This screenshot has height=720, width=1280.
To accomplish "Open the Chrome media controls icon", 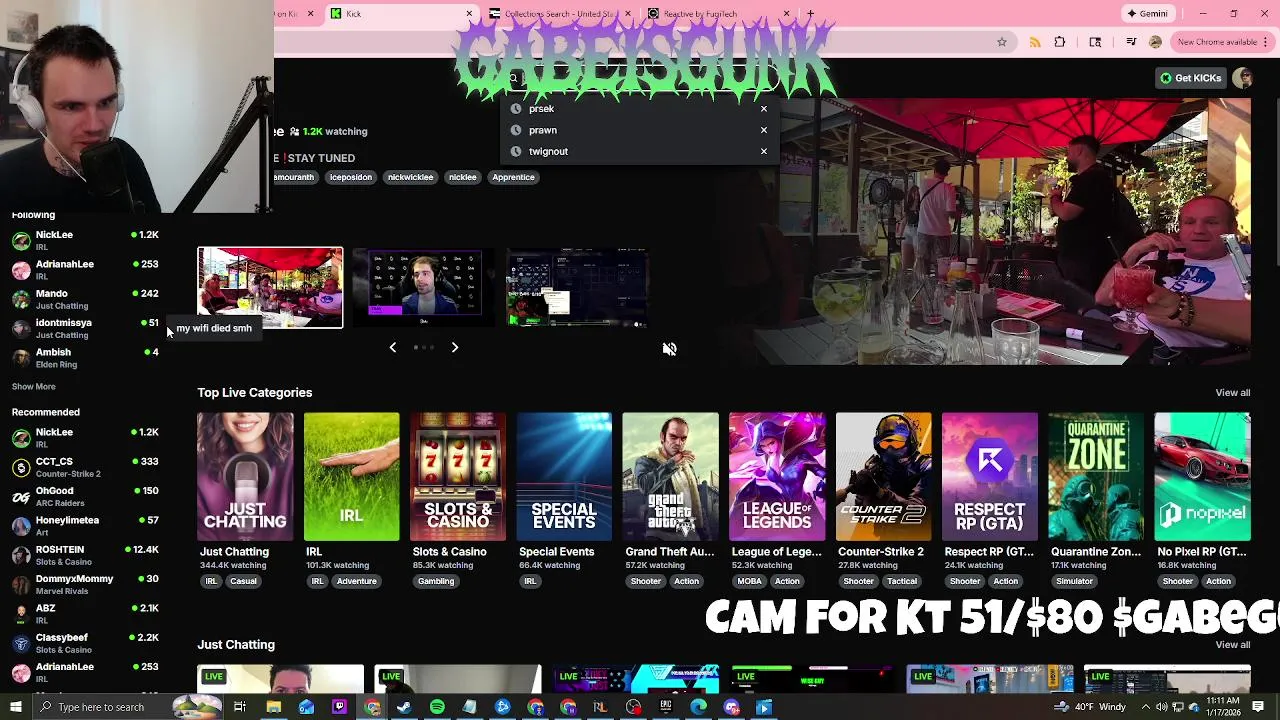I will point(1131,42).
